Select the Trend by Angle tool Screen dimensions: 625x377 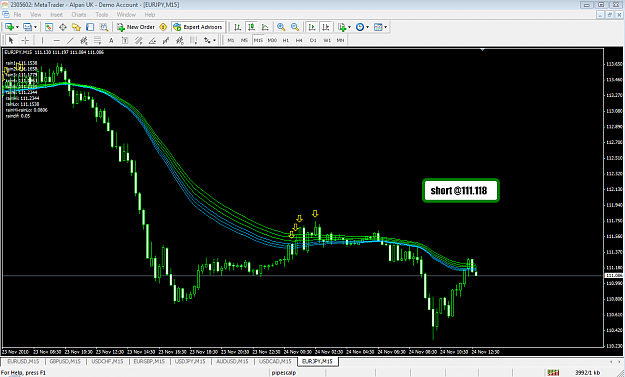click(152, 40)
